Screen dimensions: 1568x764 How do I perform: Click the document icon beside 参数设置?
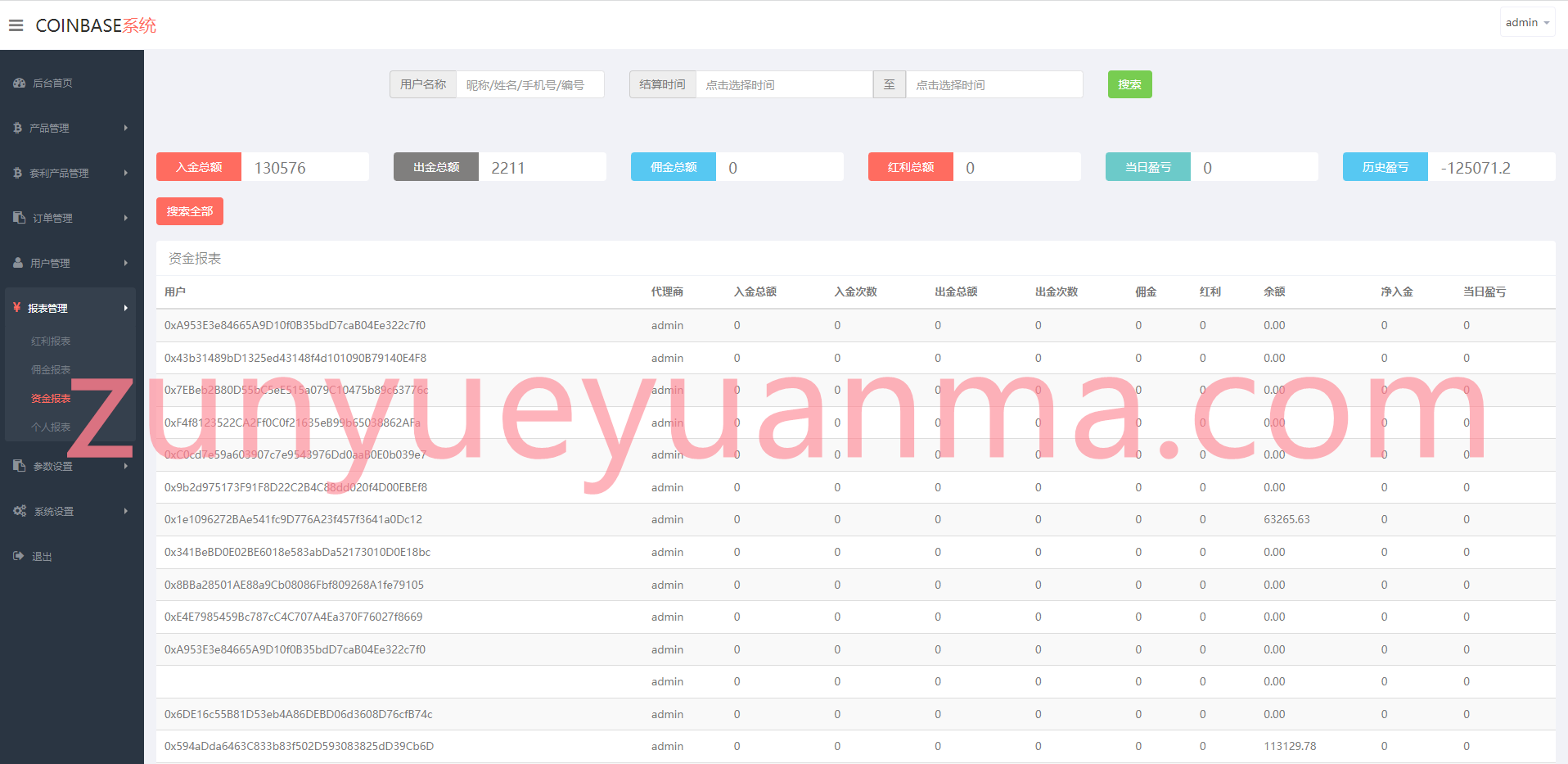[19, 466]
